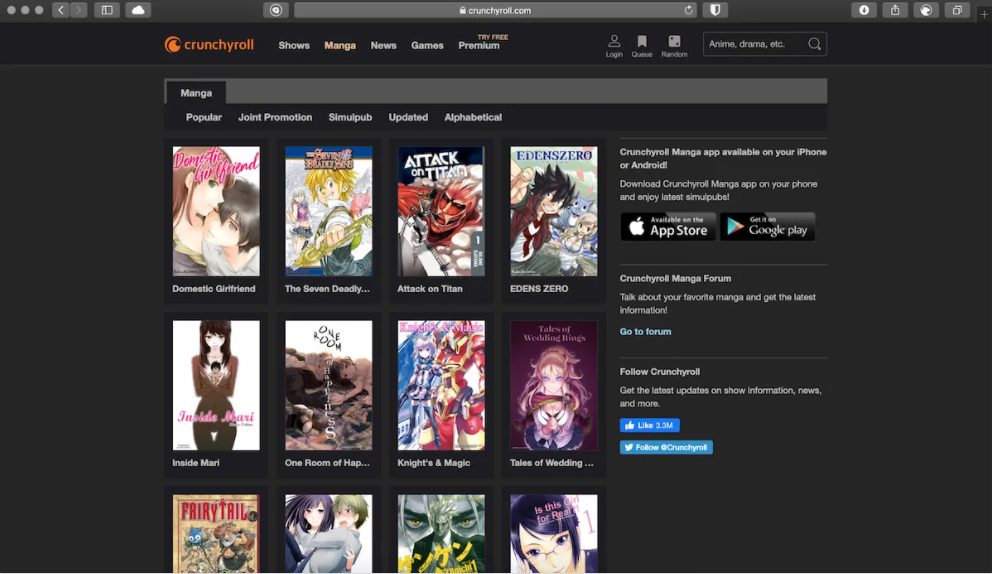Open Fairy Tail cover thumbnail
This screenshot has height=574, width=992.
[x=216, y=534]
